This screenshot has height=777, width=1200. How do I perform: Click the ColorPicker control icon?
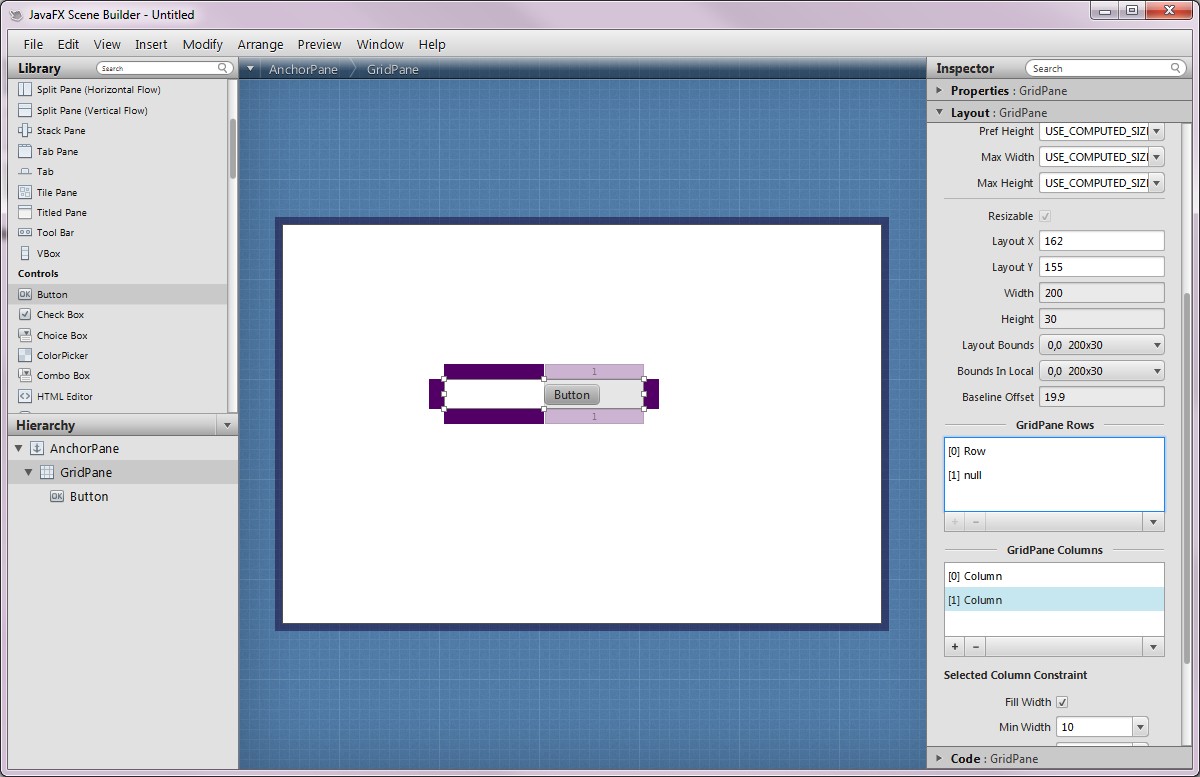pos(25,356)
